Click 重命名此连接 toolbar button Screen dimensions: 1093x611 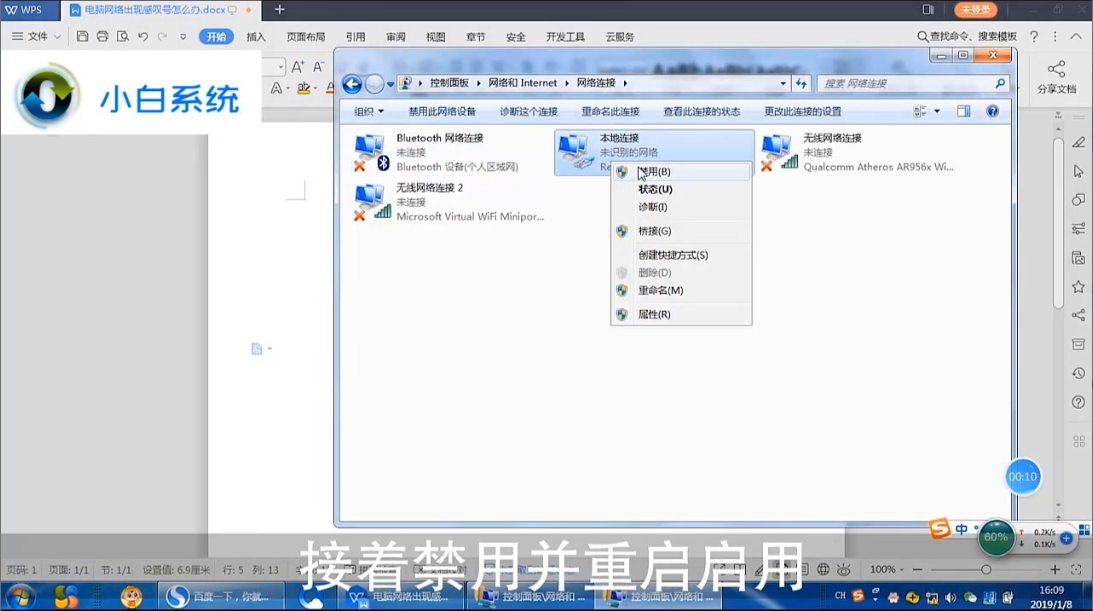pos(611,111)
